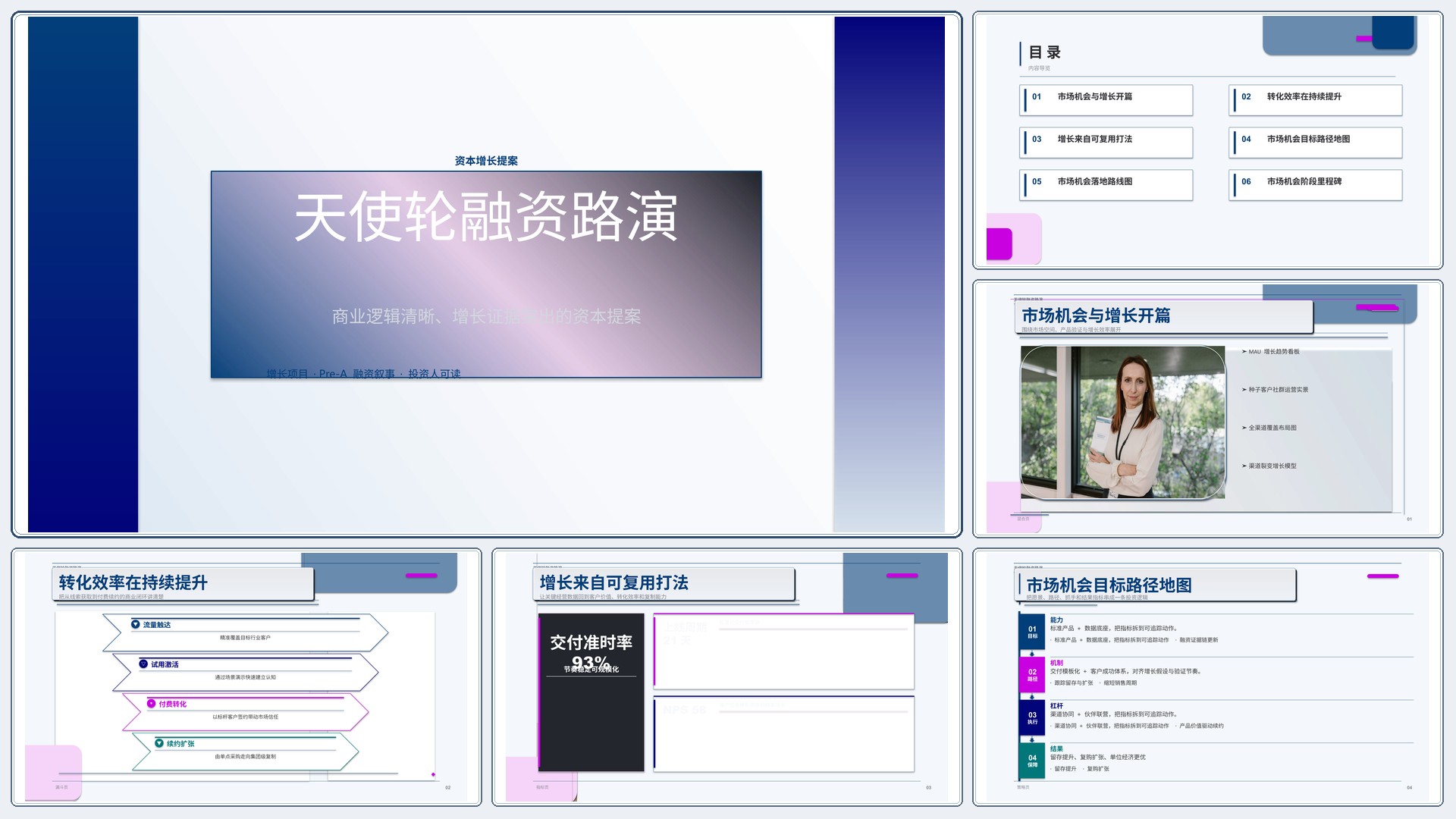Click the 能力 heading in the roadmap

pyautogui.click(x=1056, y=620)
